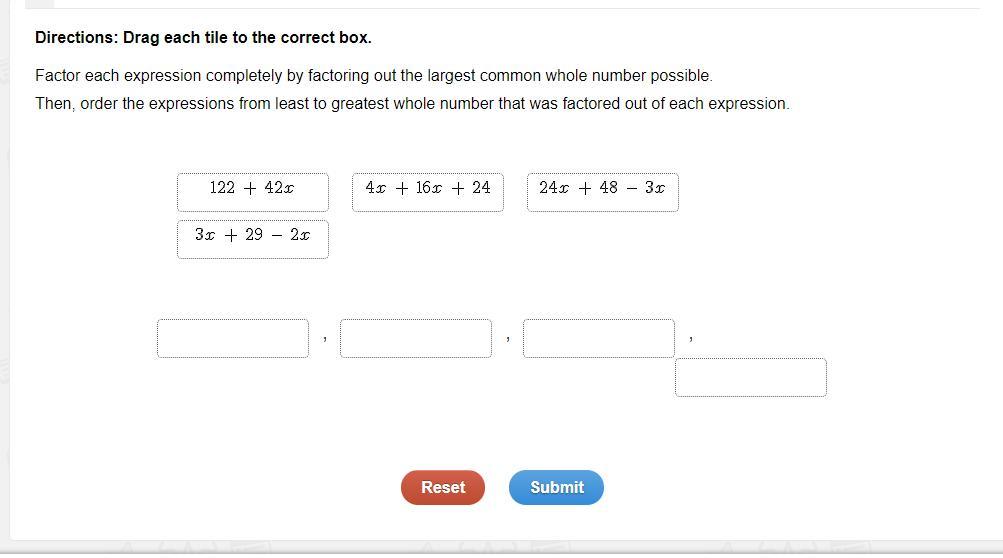Click the comma after the first answer box
Image resolution: width=1003 pixels, height=558 pixels.
tap(325, 340)
